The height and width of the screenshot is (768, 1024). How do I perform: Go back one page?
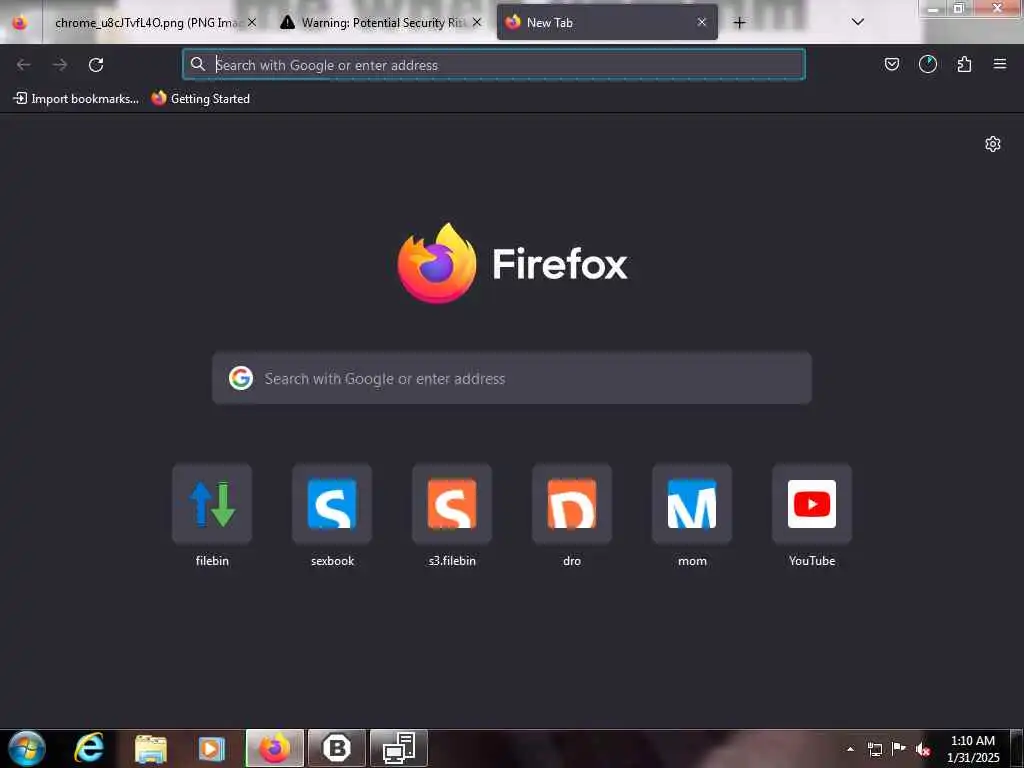[x=24, y=65]
